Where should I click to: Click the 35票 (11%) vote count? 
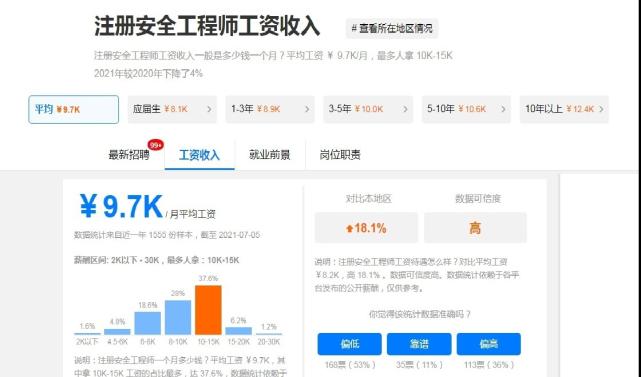click(x=419, y=365)
